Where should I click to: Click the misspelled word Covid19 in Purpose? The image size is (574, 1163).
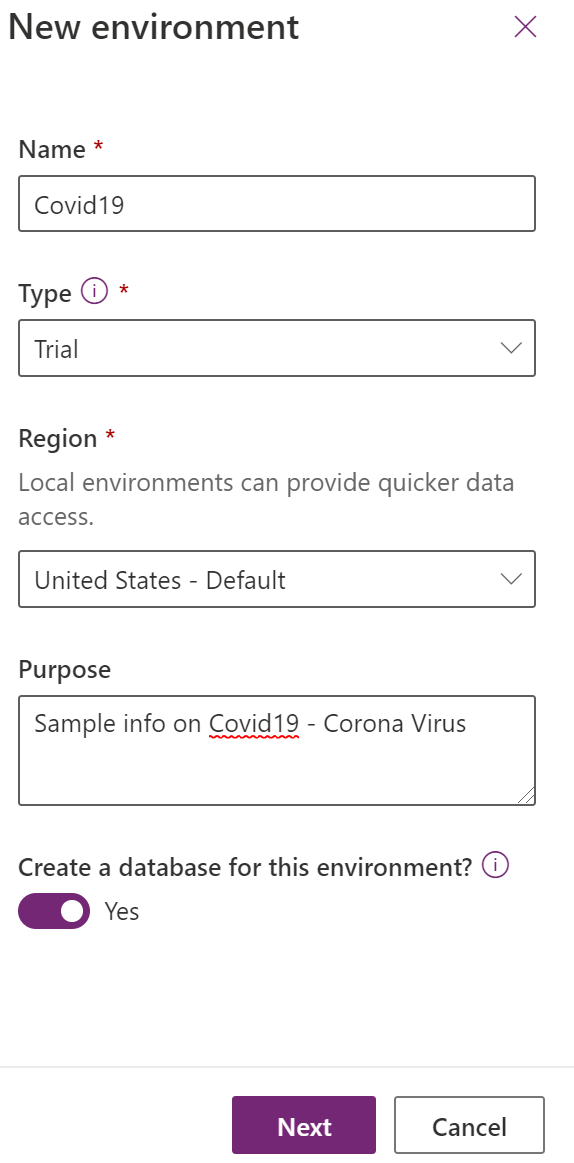[254, 723]
